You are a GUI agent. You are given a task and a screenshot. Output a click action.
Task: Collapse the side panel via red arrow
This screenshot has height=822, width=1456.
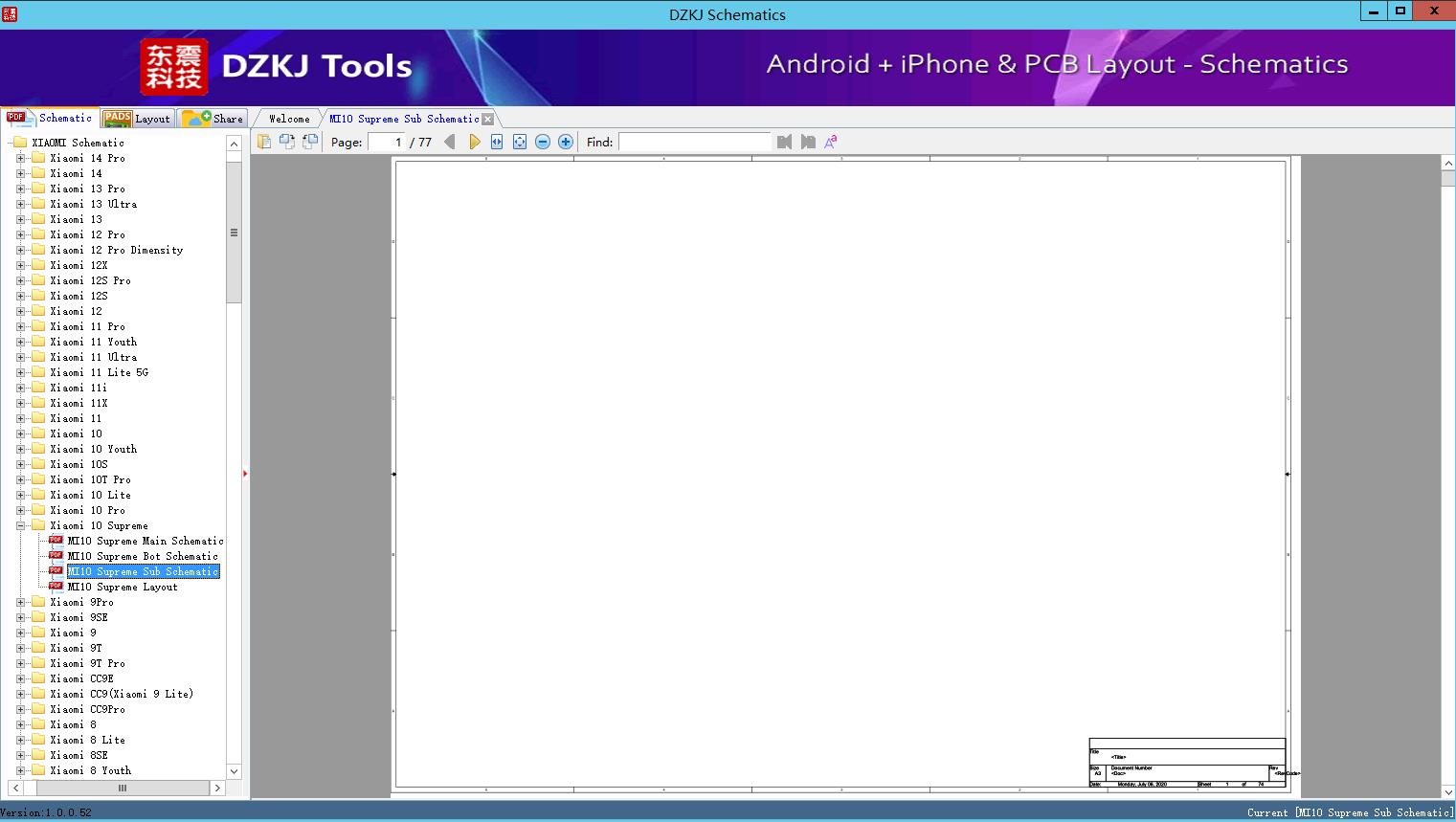245,474
